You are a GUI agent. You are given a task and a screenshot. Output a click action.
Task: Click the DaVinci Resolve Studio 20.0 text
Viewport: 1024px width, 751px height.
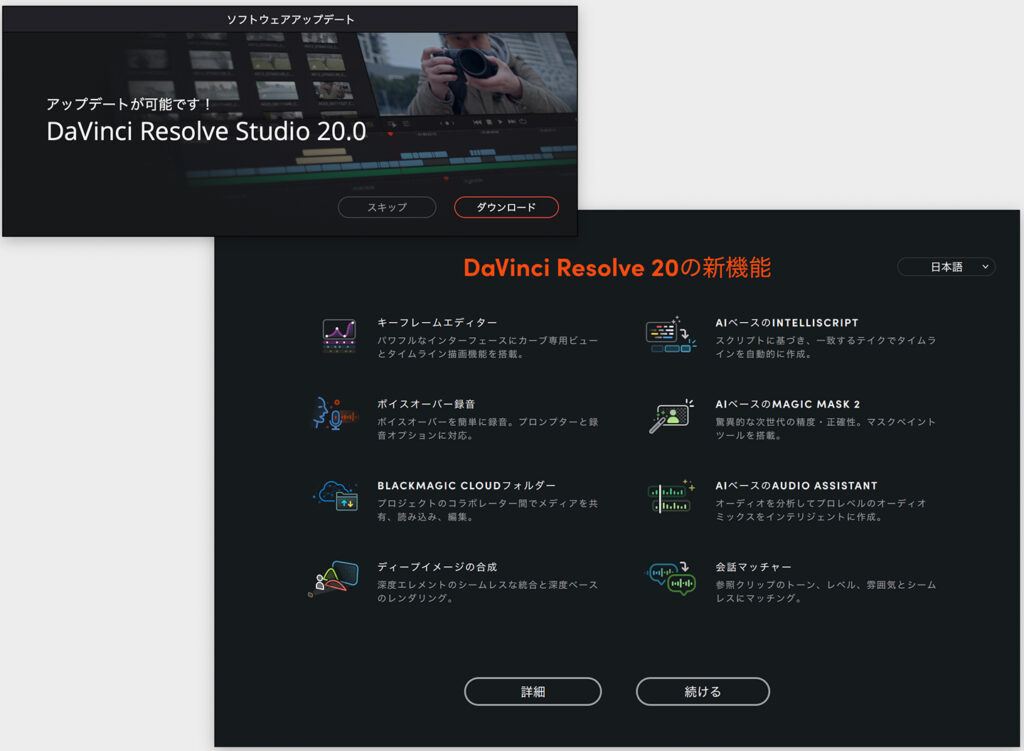pyautogui.click(x=206, y=131)
